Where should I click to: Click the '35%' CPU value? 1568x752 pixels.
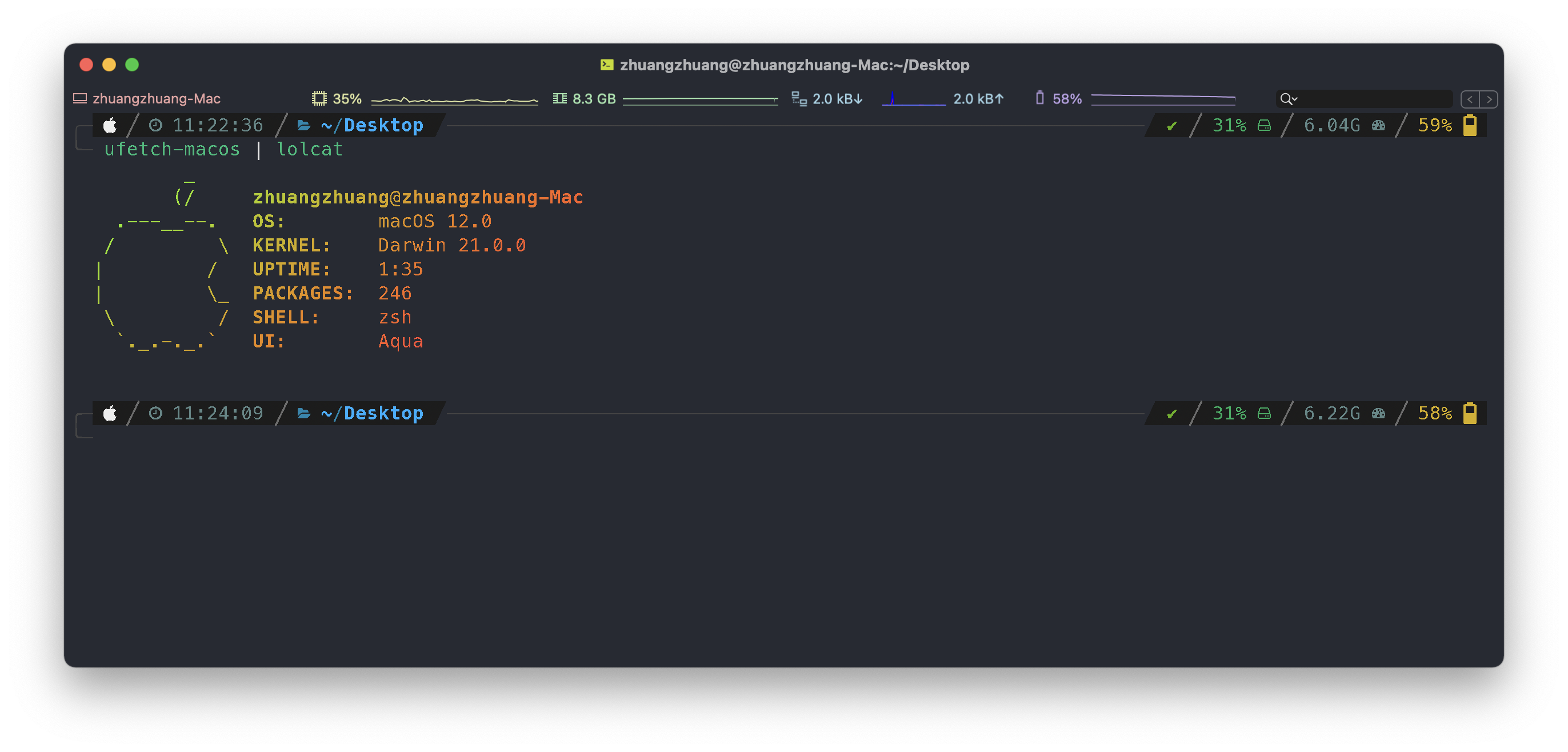347,99
